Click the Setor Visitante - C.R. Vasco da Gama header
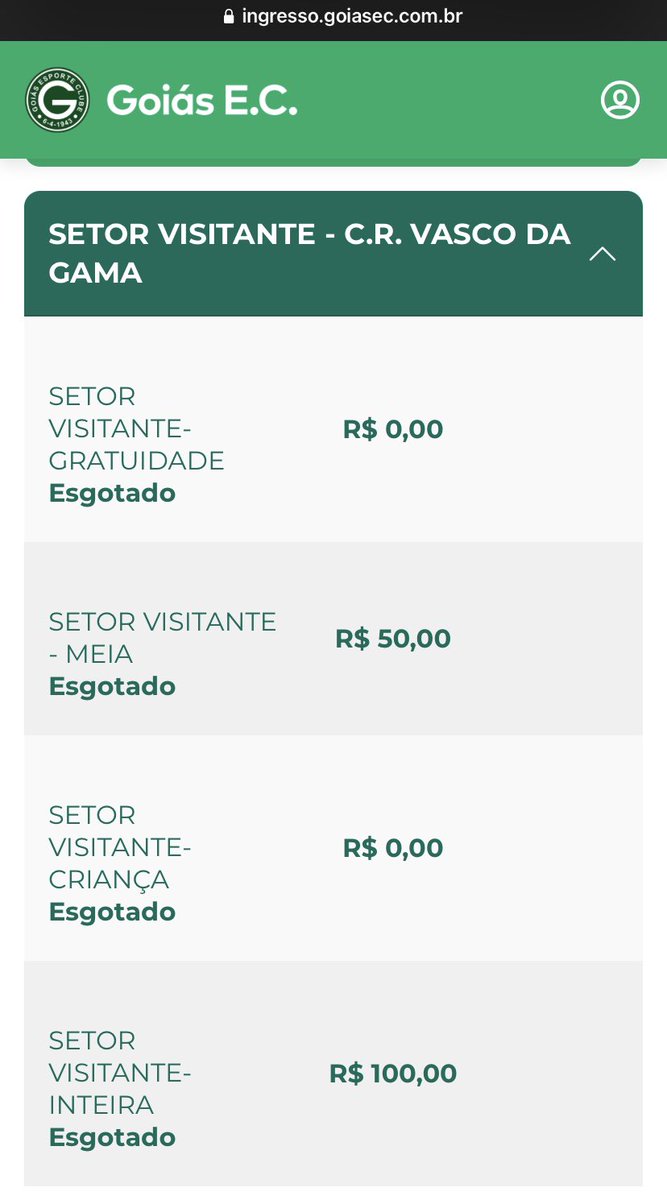 310,253
